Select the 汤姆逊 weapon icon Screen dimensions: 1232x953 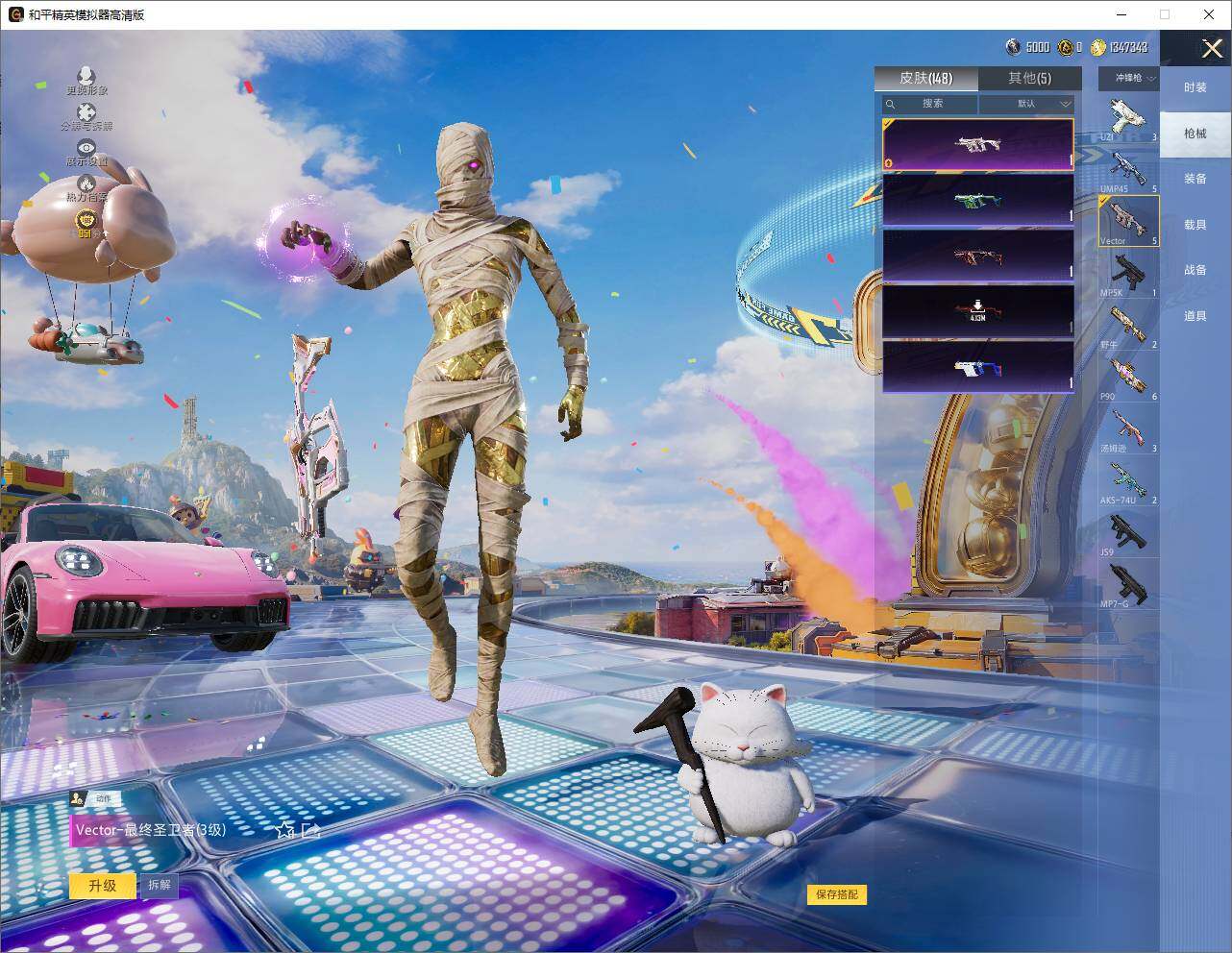1128,428
